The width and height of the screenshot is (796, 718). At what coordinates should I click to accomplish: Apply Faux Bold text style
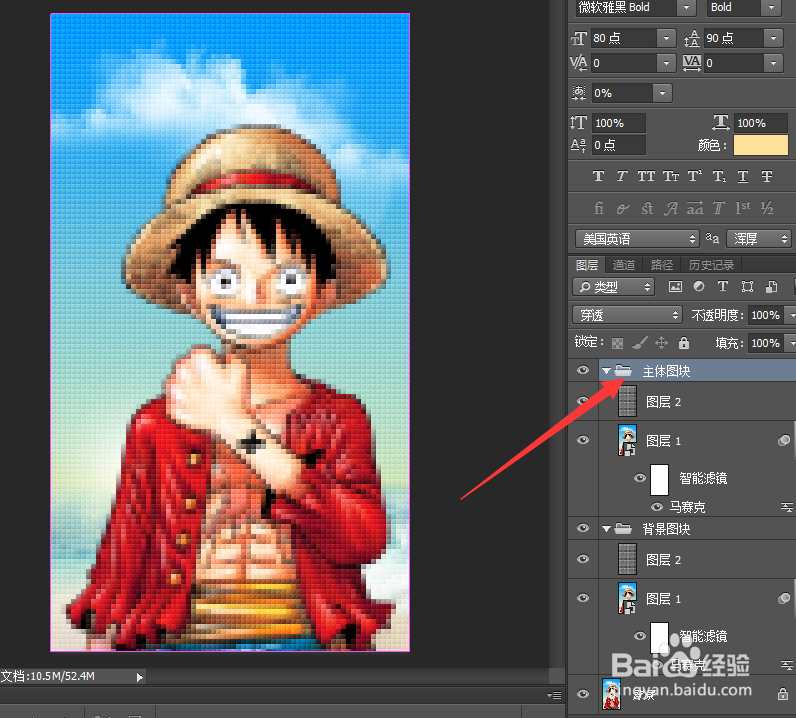pyautogui.click(x=598, y=176)
